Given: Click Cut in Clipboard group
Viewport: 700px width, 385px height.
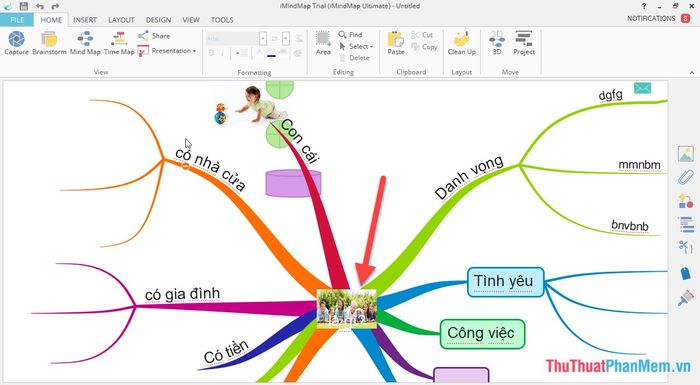Looking at the screenshot, I should pyautogui.click(x=422, y=34).
